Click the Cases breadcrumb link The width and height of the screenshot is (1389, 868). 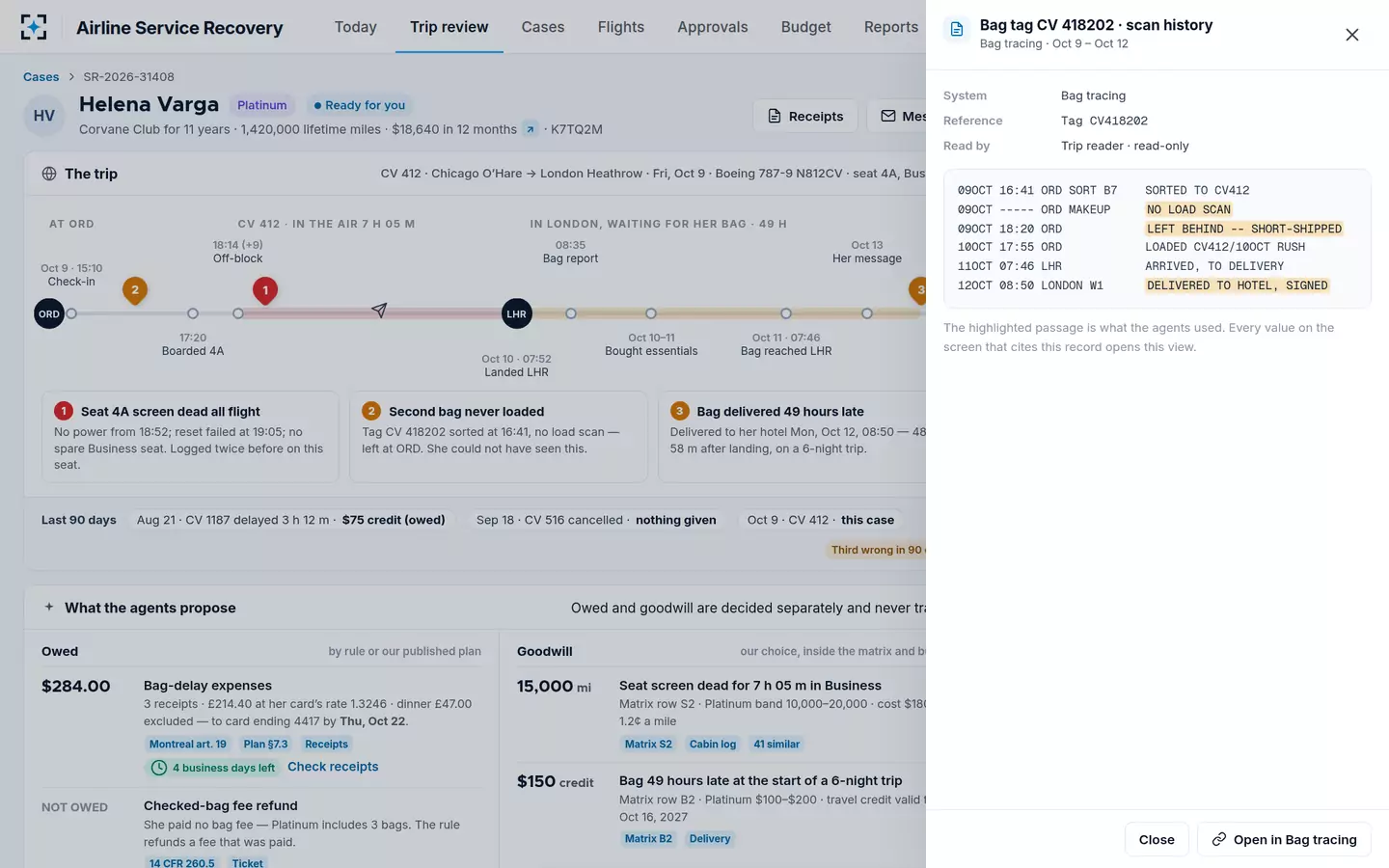click(41, 77)
